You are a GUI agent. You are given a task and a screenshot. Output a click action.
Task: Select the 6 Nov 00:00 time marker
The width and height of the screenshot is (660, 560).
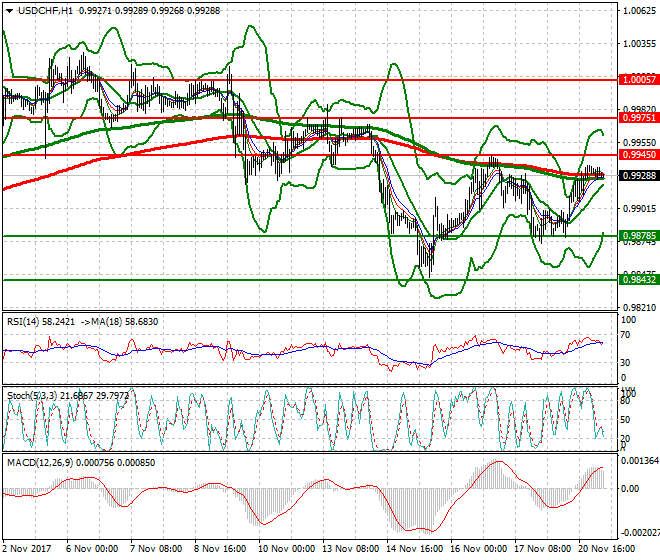[x=94, y=548]
